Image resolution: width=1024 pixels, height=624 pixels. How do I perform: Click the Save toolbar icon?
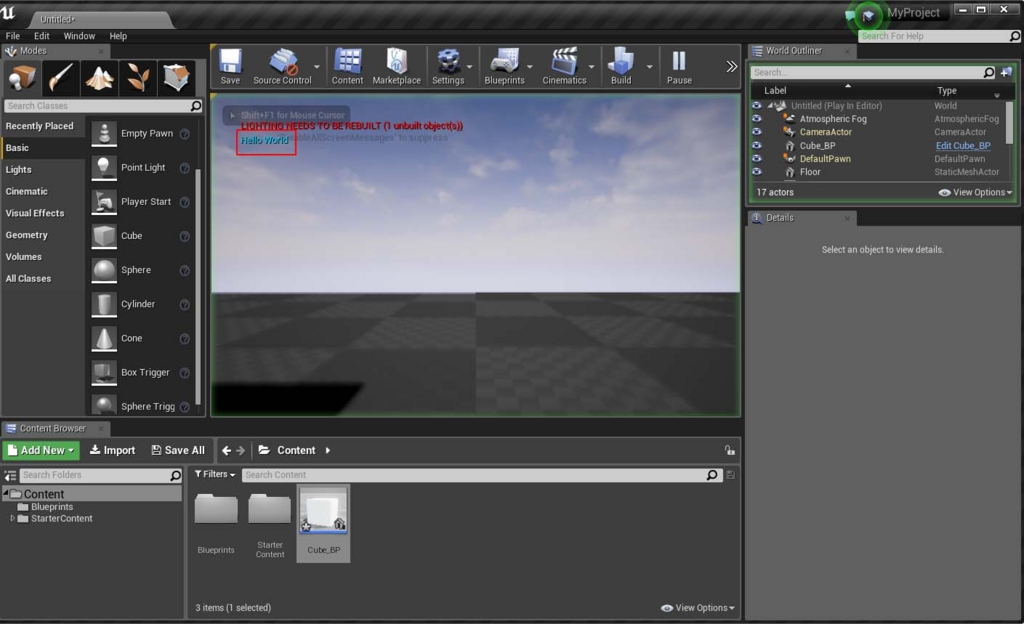[230, 67]
